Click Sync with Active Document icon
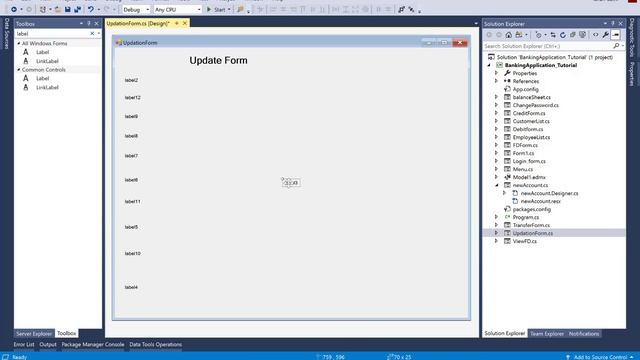 (553, 35)
